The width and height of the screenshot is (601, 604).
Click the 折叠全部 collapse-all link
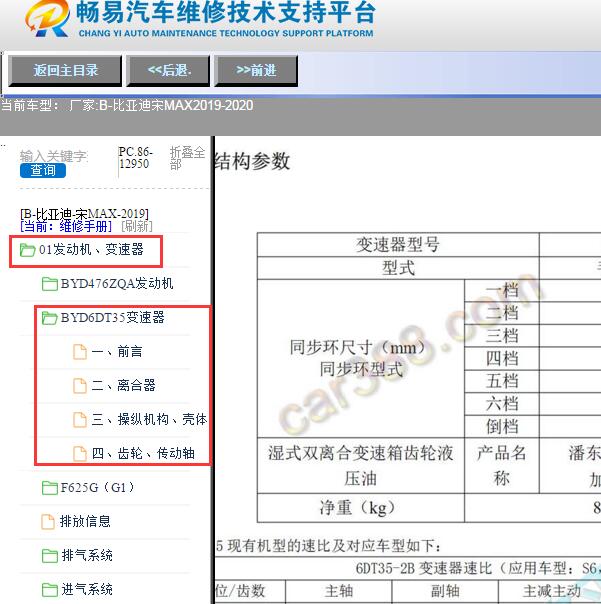(x=187, y=158)
